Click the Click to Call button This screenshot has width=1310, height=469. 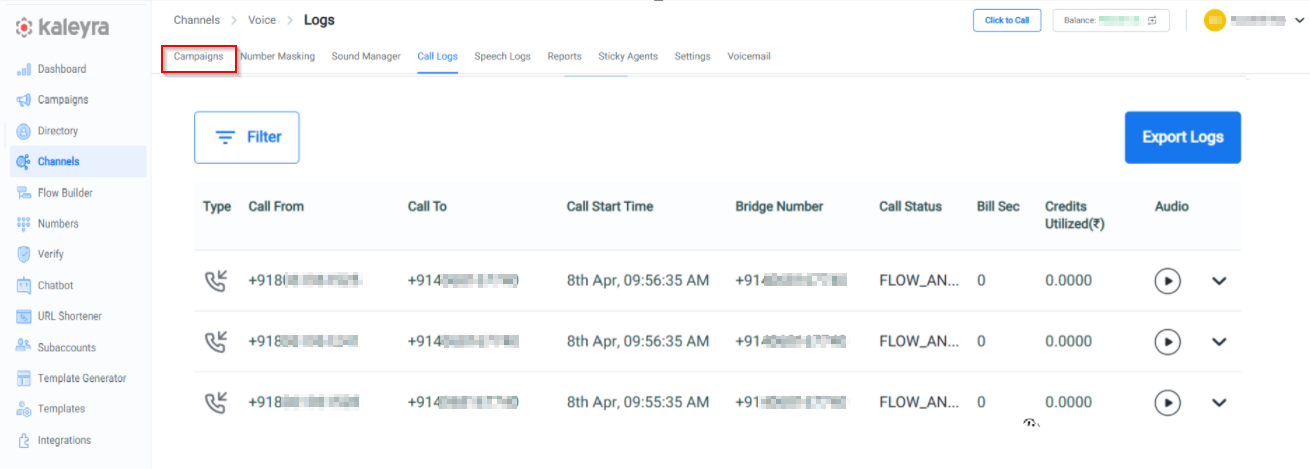tap(1007, 20)
